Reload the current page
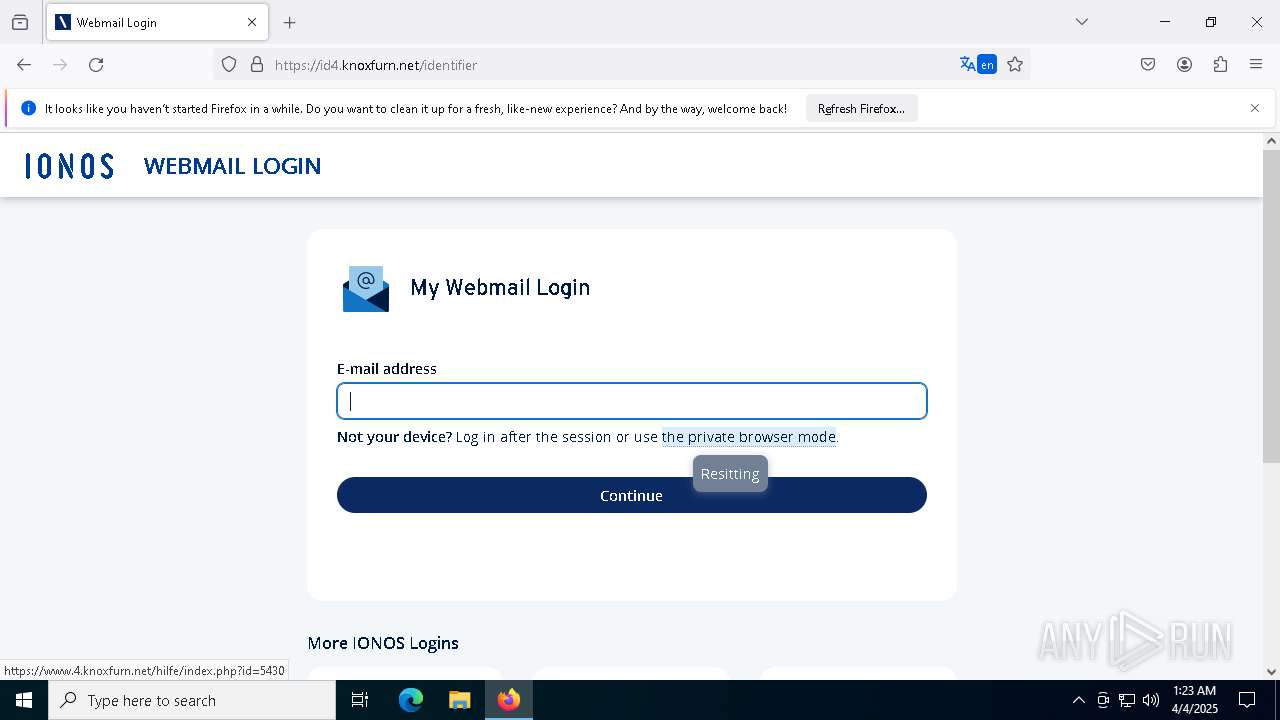 [96, 65]
